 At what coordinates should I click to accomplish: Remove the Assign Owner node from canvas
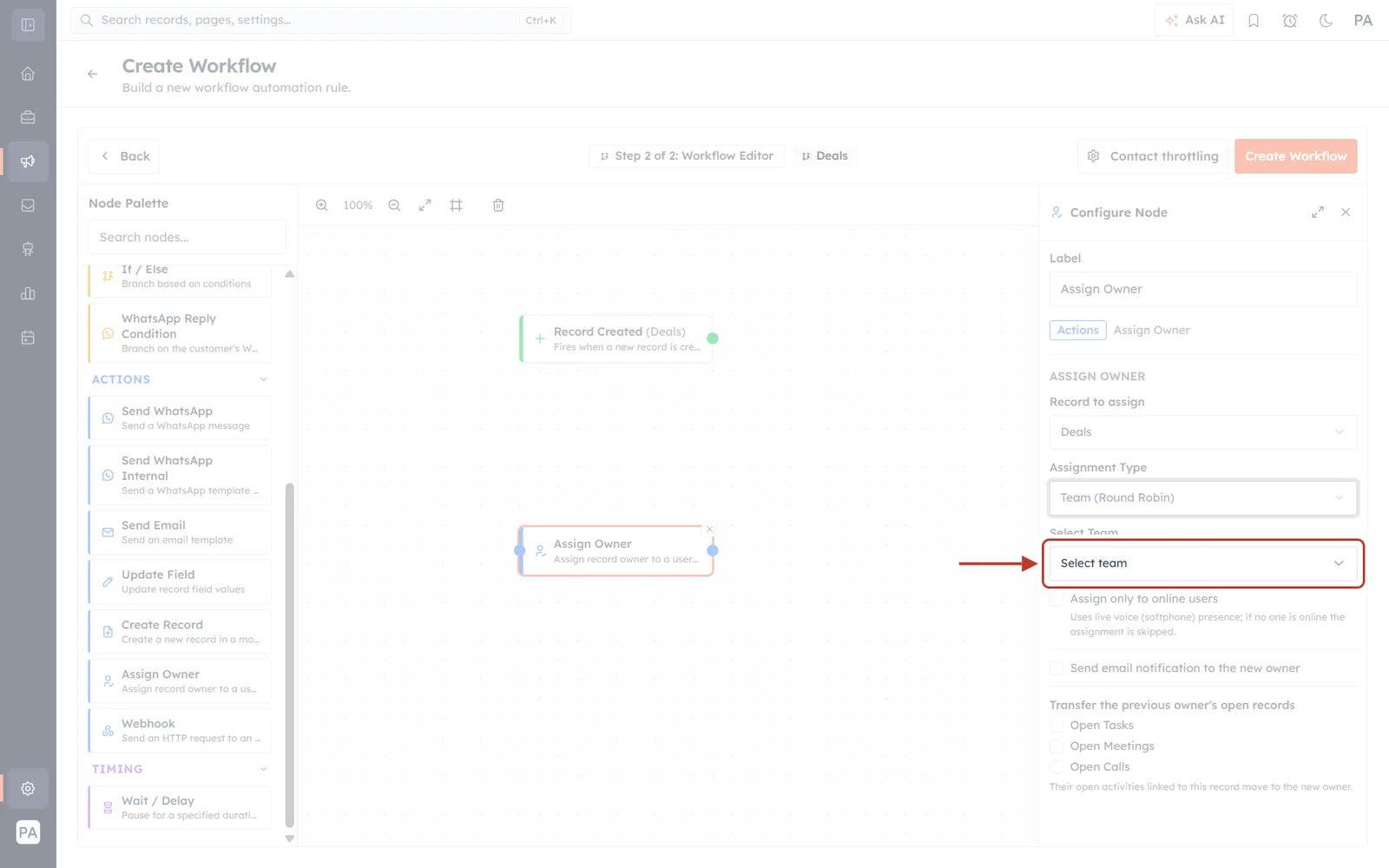709,529
